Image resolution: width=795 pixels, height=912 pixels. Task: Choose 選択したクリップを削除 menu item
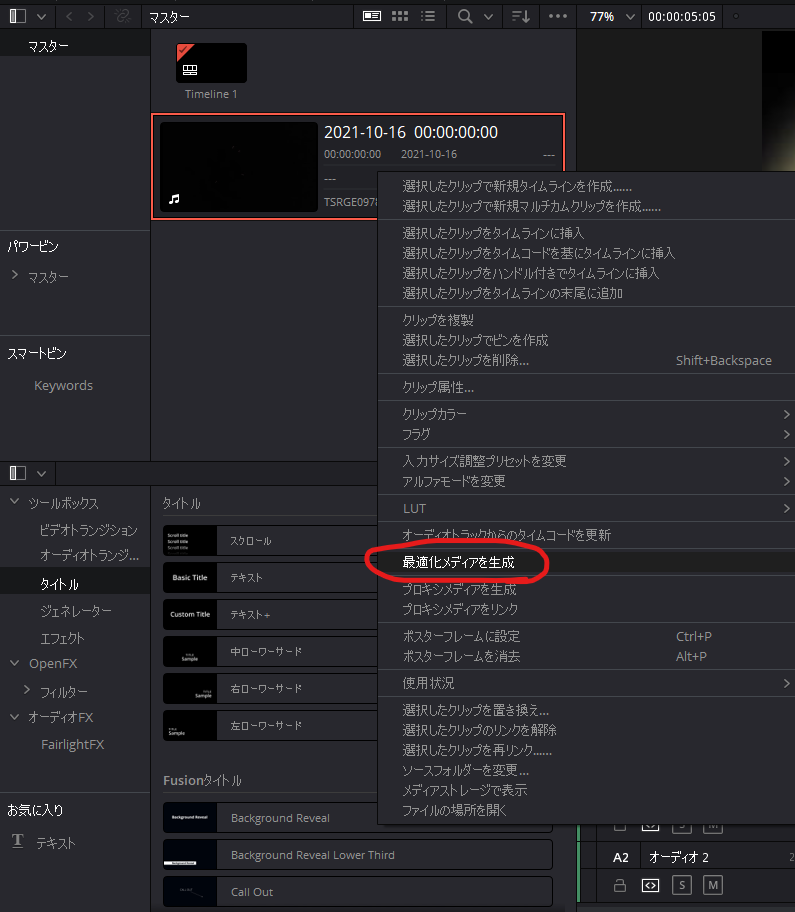[586, 360]
